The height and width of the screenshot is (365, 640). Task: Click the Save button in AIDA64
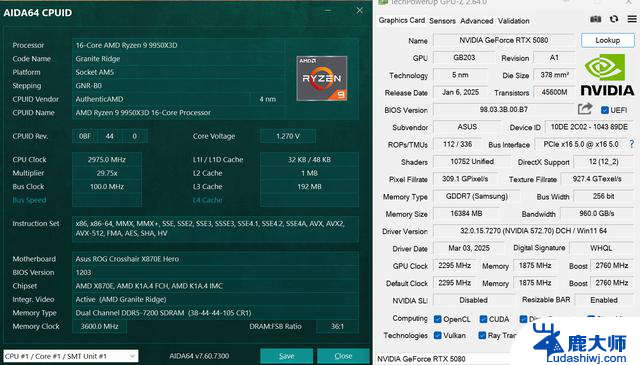287,356
